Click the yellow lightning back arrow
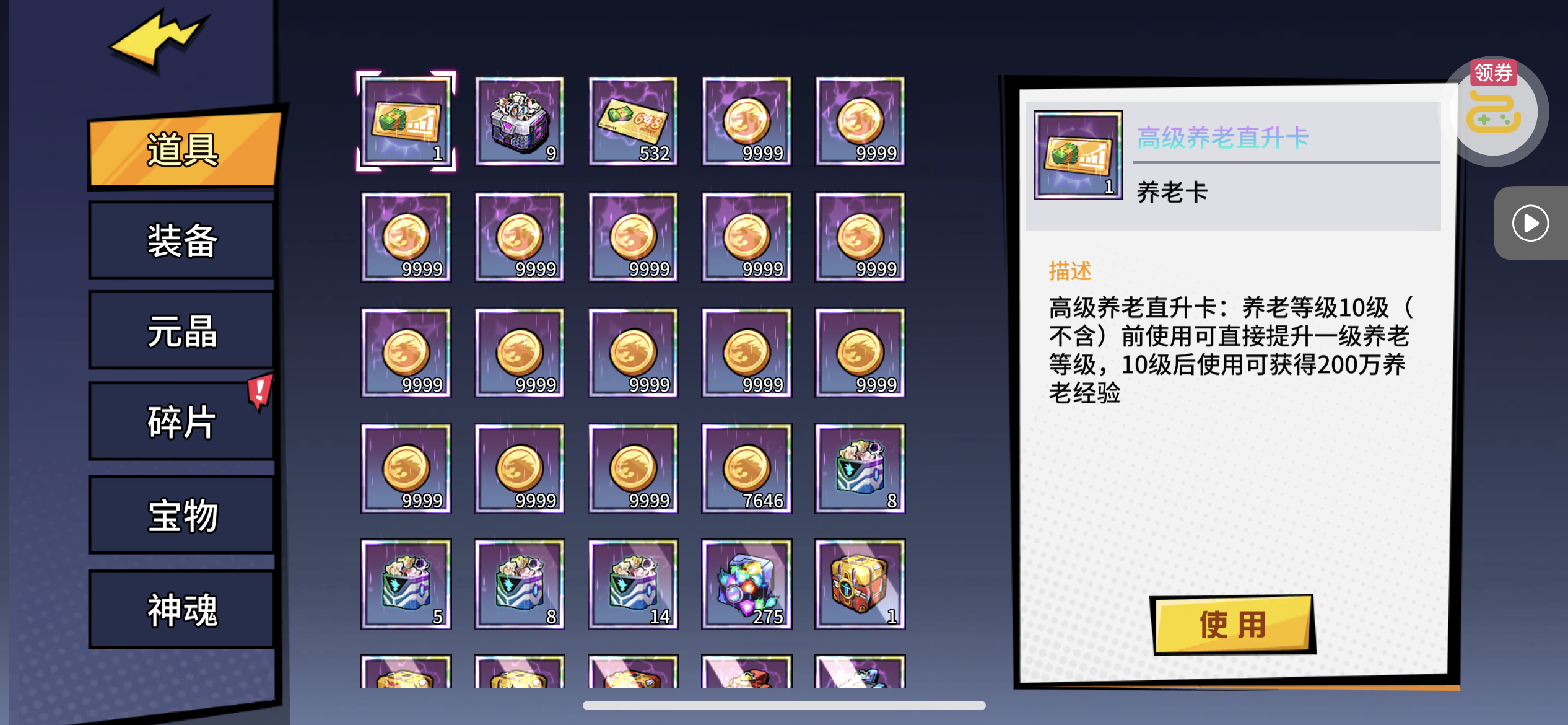This screenshot has height=725, width=1568. pos(159,38)
